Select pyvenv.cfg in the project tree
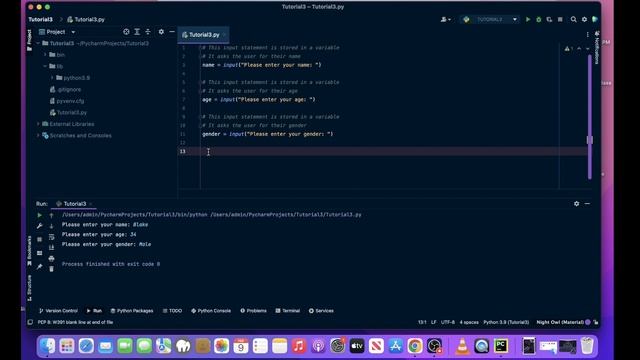Viewport: 640px width, 360px height. pyautogui.click(x=67, y=101)
